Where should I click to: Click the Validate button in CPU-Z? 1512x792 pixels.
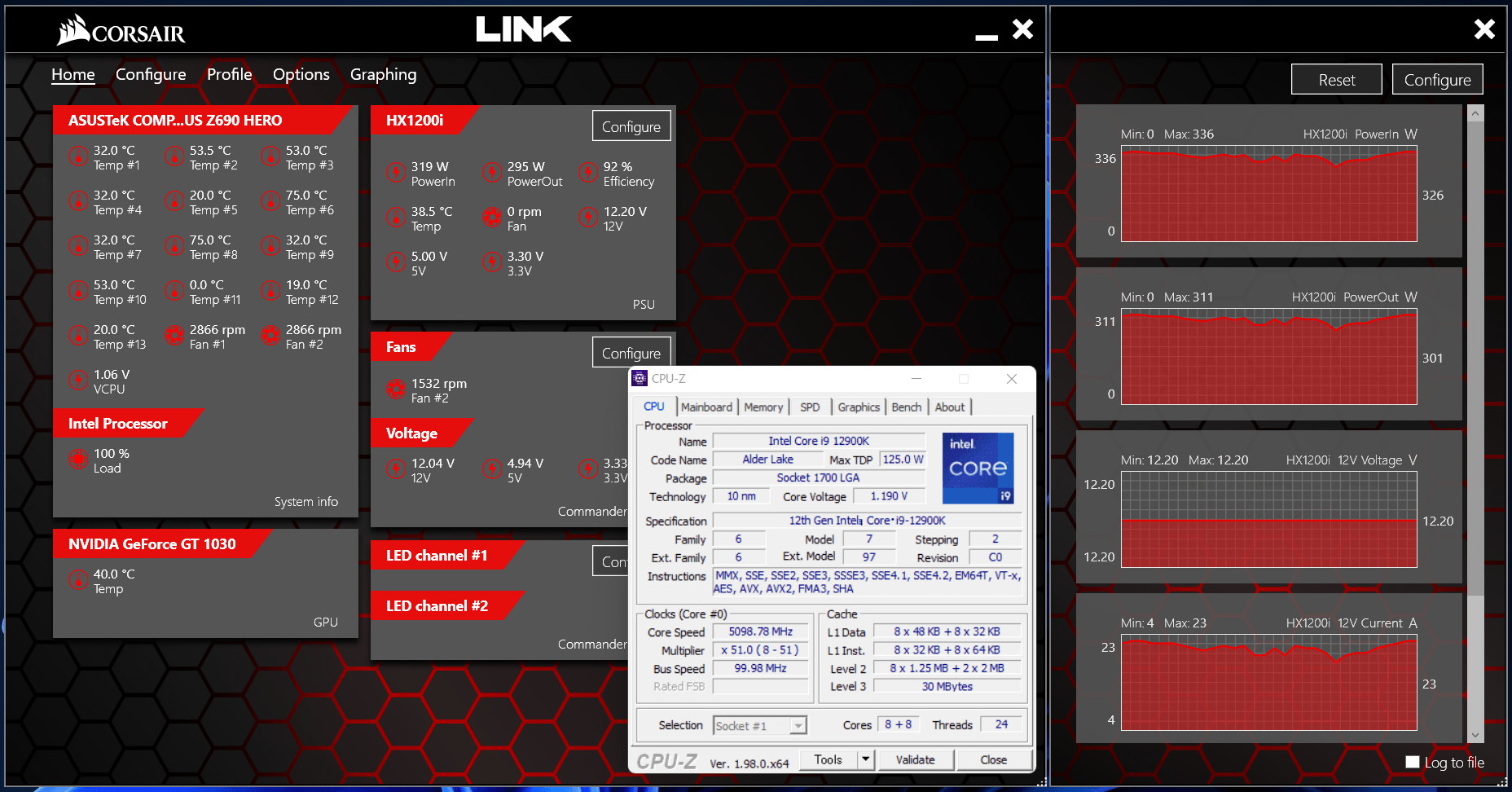[915, 759]
